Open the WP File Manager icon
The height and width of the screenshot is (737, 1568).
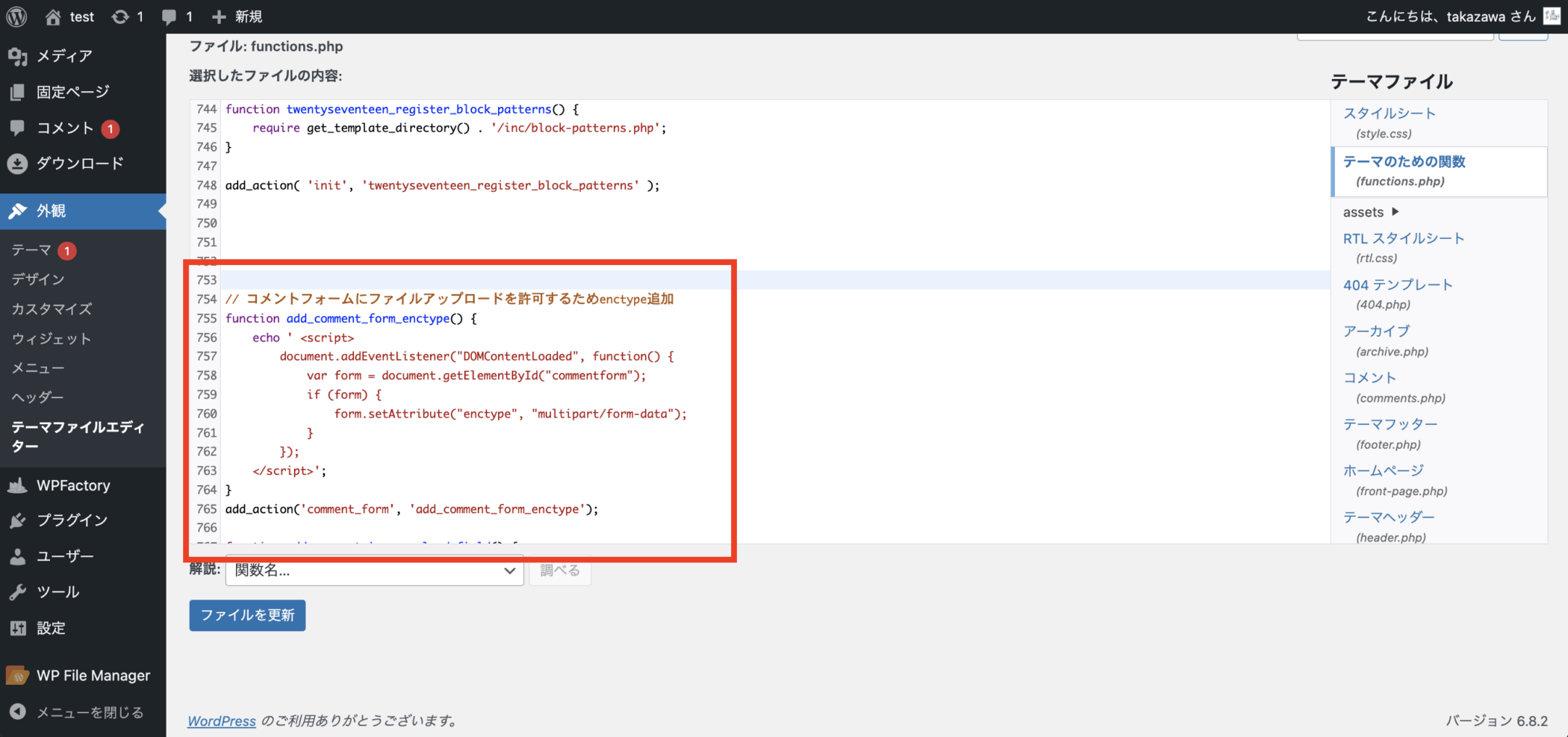point(18,676)
